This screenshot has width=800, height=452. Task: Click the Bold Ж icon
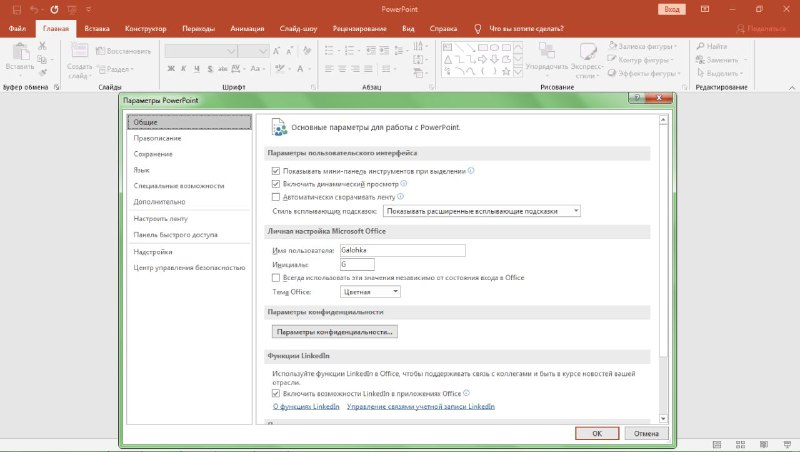coord(171,68)
